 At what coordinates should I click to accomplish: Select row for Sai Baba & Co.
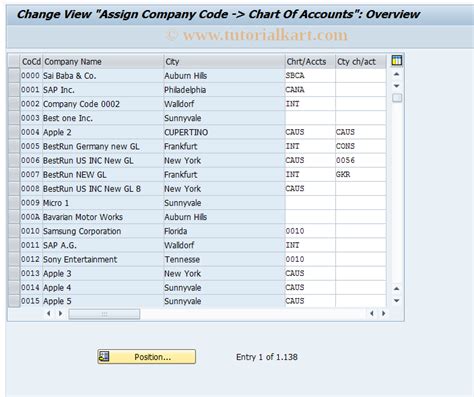(x=14, y=76)
